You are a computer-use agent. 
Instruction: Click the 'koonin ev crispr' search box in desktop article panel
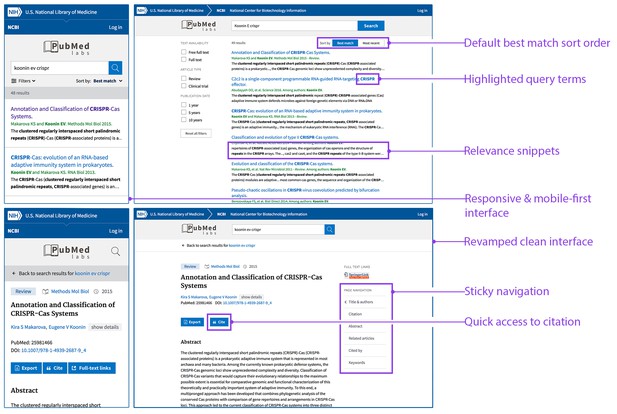pyautogui.click(x=278, y=229)
